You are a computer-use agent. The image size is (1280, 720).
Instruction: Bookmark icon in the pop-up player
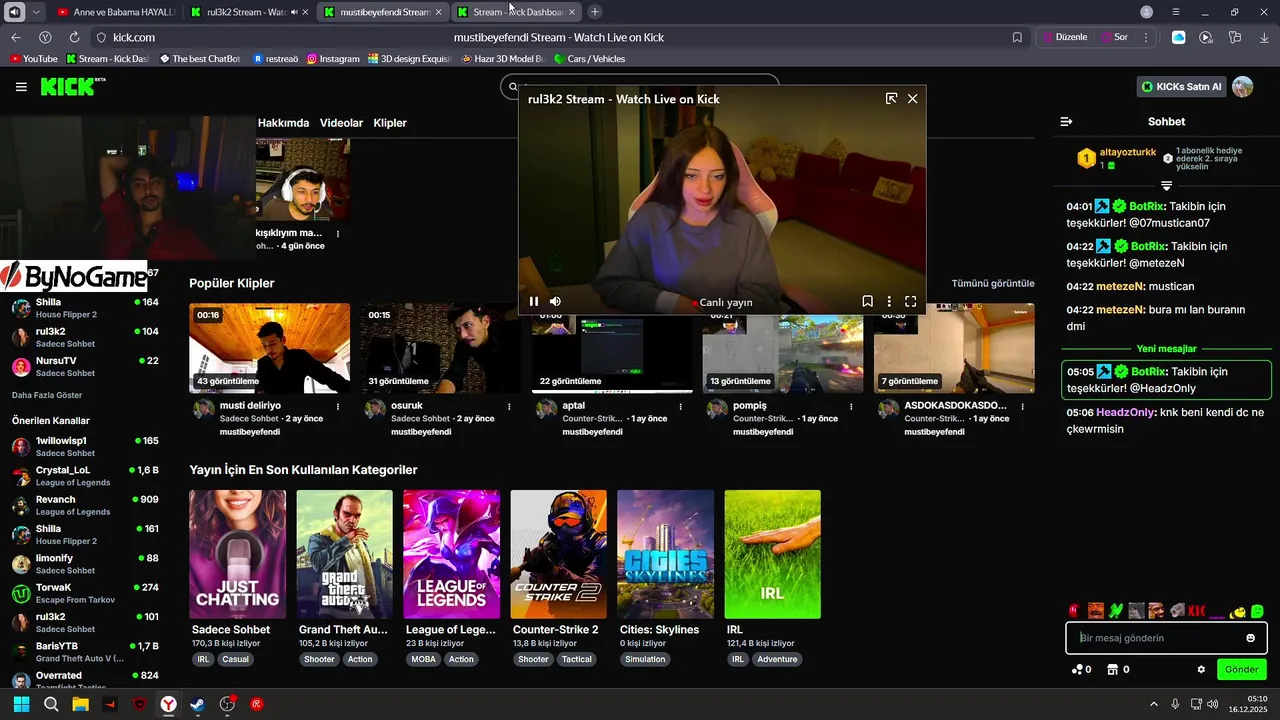[x=867, y=301]
